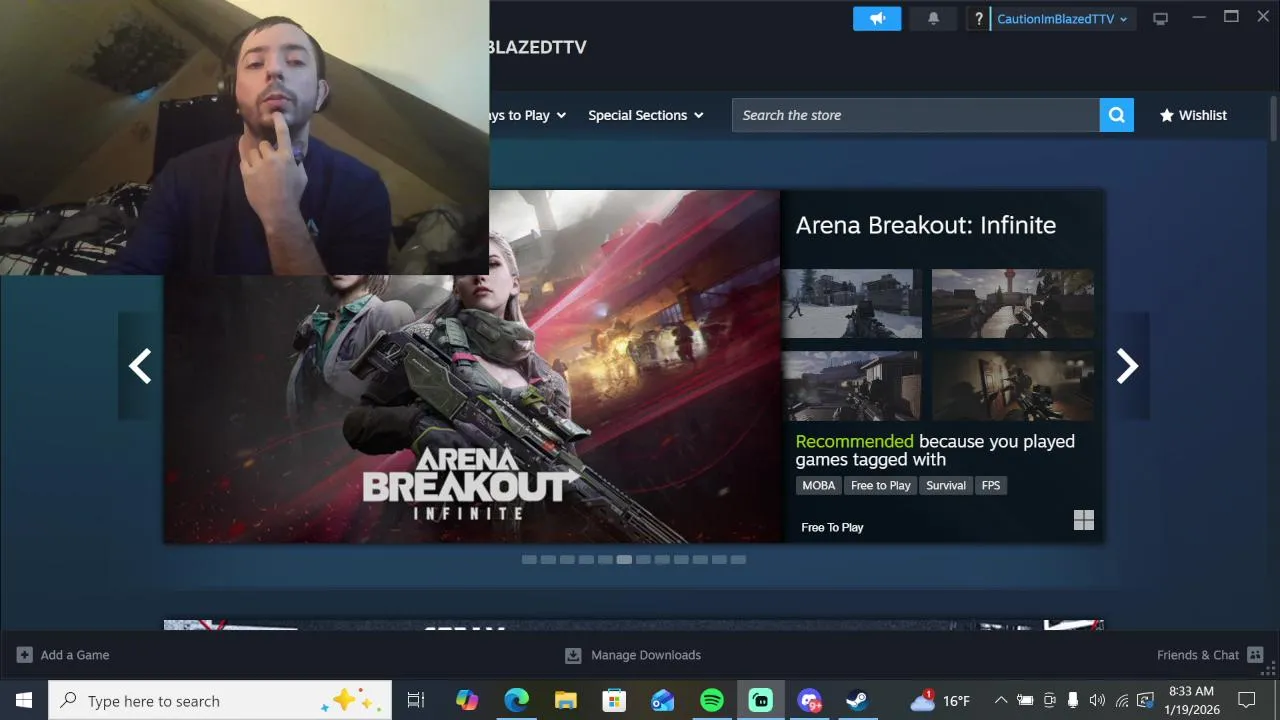Click the Search the store field
The image size is (1280, 720).
(x=915, y=115)
